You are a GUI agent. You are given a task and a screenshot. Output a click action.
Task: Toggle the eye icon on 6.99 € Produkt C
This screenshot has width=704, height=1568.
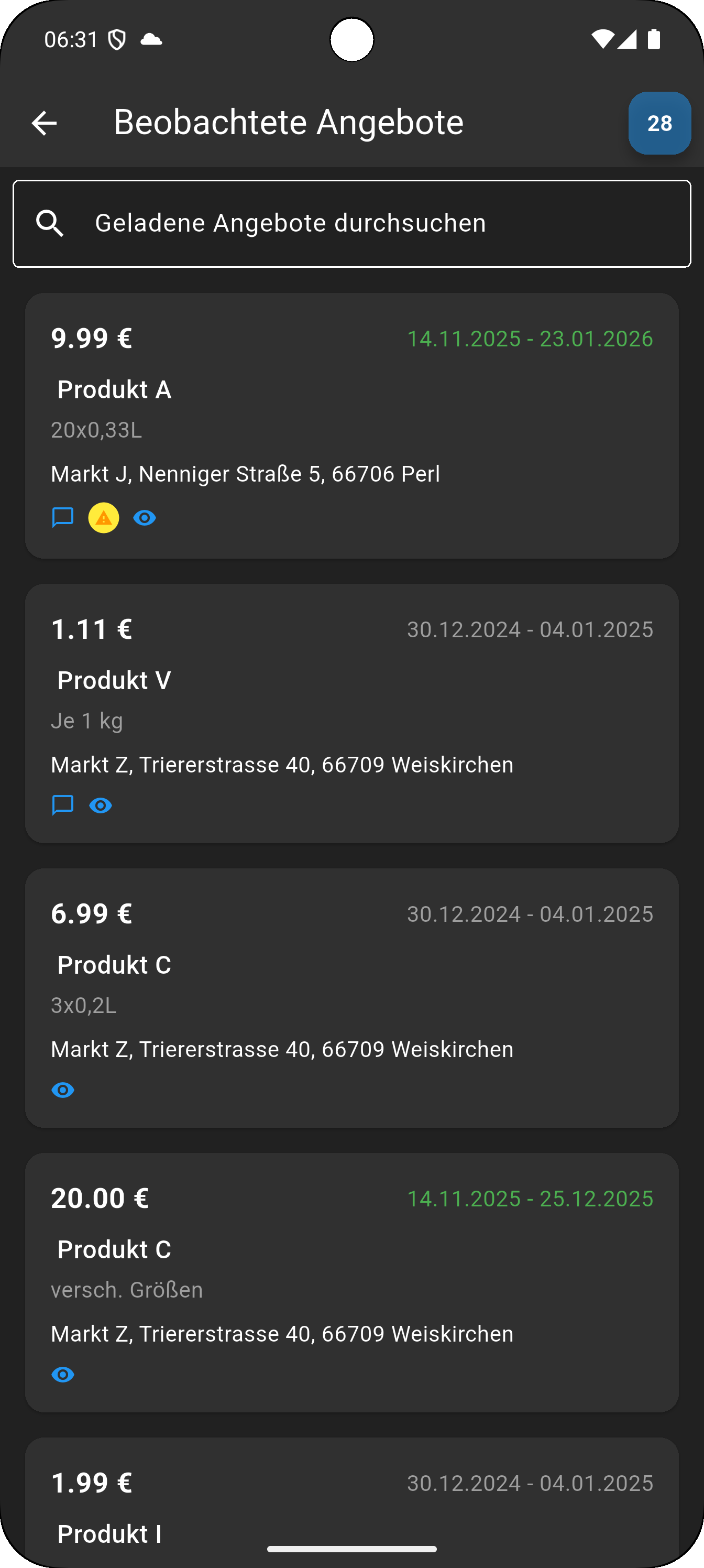coord(63,1090)
